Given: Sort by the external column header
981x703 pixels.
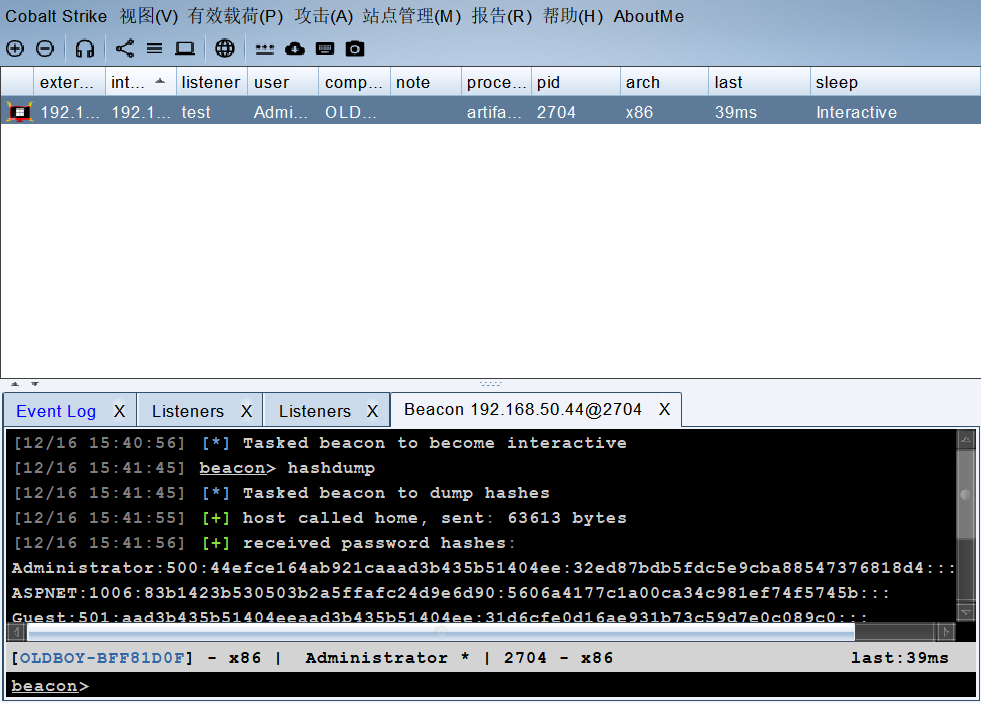Looking at the screenshot, I should point(69,82).
